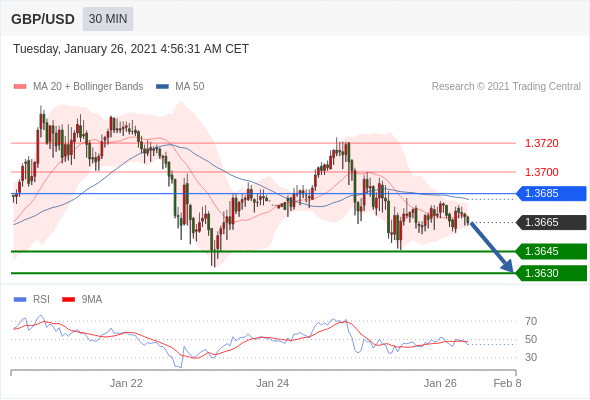Screen dimensions: 590x400
Task: Select the green 1.3630 target tag
Action: point(551,273)
